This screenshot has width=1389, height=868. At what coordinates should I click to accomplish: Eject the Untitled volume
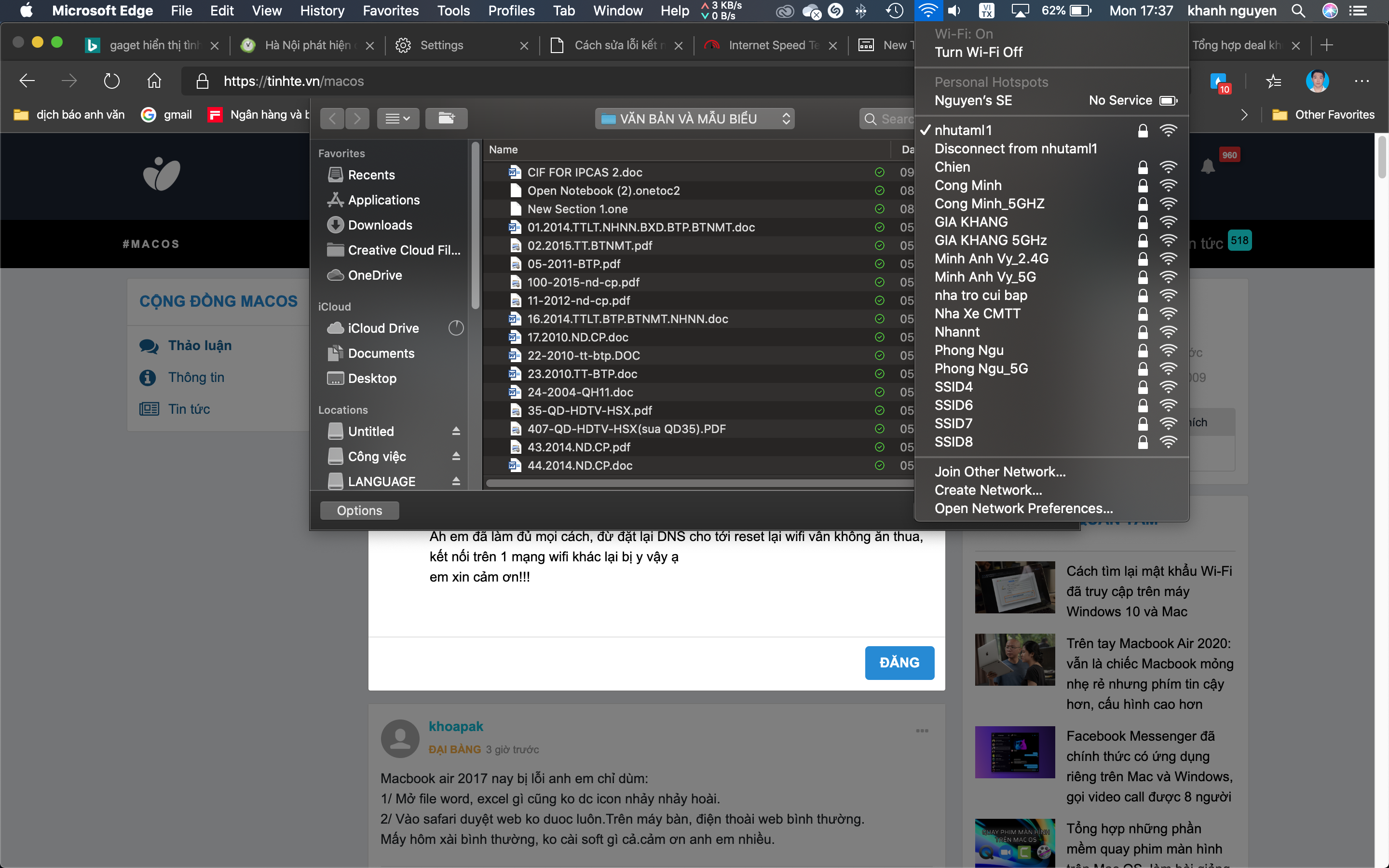click(x=456, y=431)
